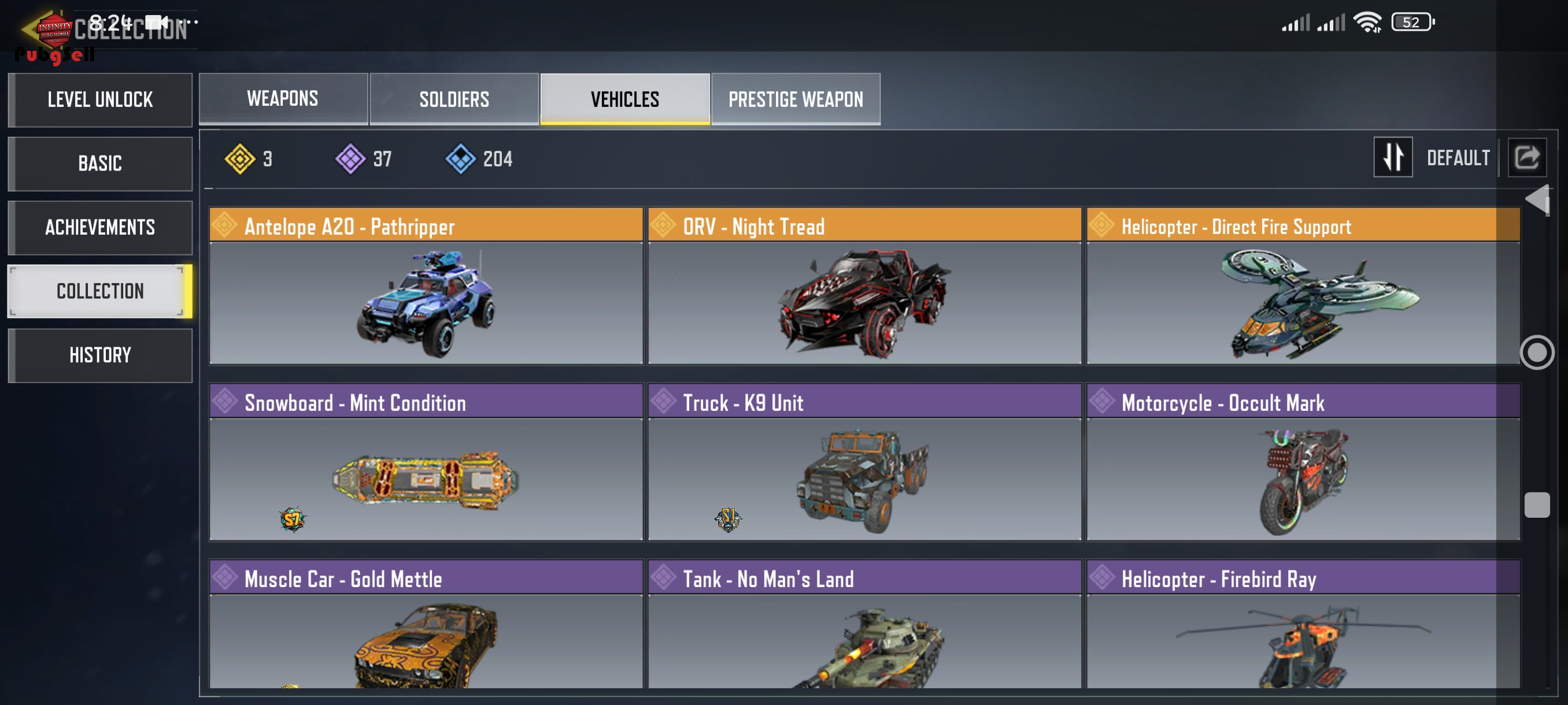Viewport: 1568px width, 705px height.
Task: Tap the square recent apps button
Action: [1537, 505]
